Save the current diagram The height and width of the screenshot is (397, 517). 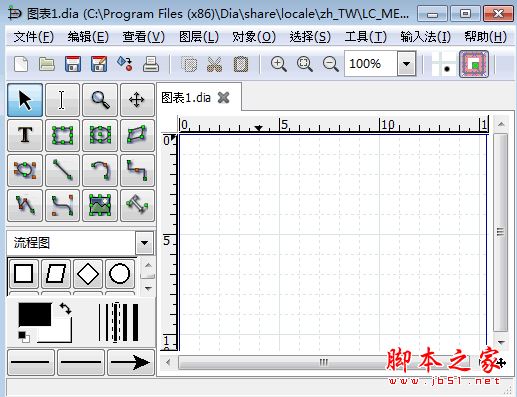(x=73, y=64)
